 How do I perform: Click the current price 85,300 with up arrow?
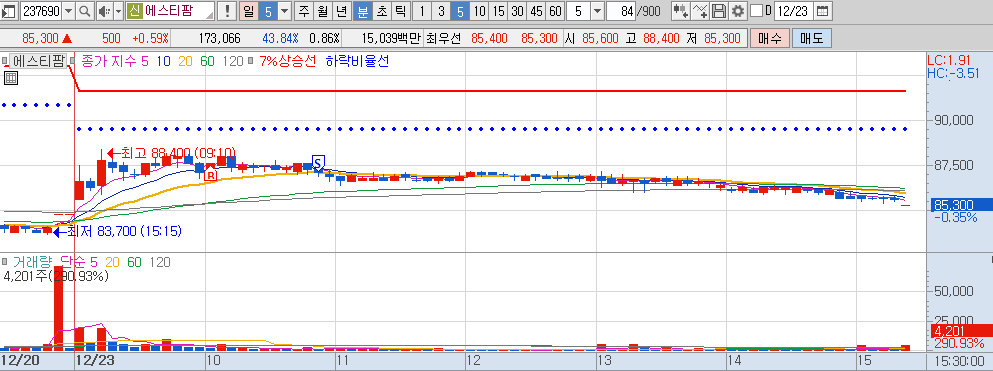tap(46, 38)
